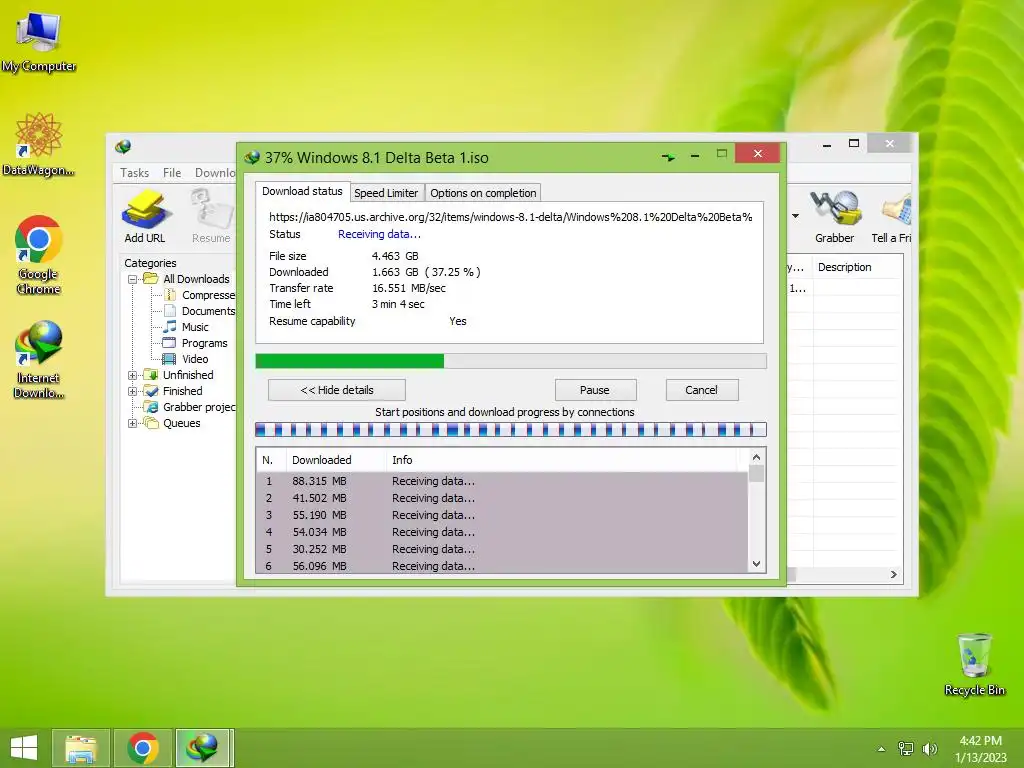Click the Description column header
1024x768 pixels.
(x=857, y=267)
